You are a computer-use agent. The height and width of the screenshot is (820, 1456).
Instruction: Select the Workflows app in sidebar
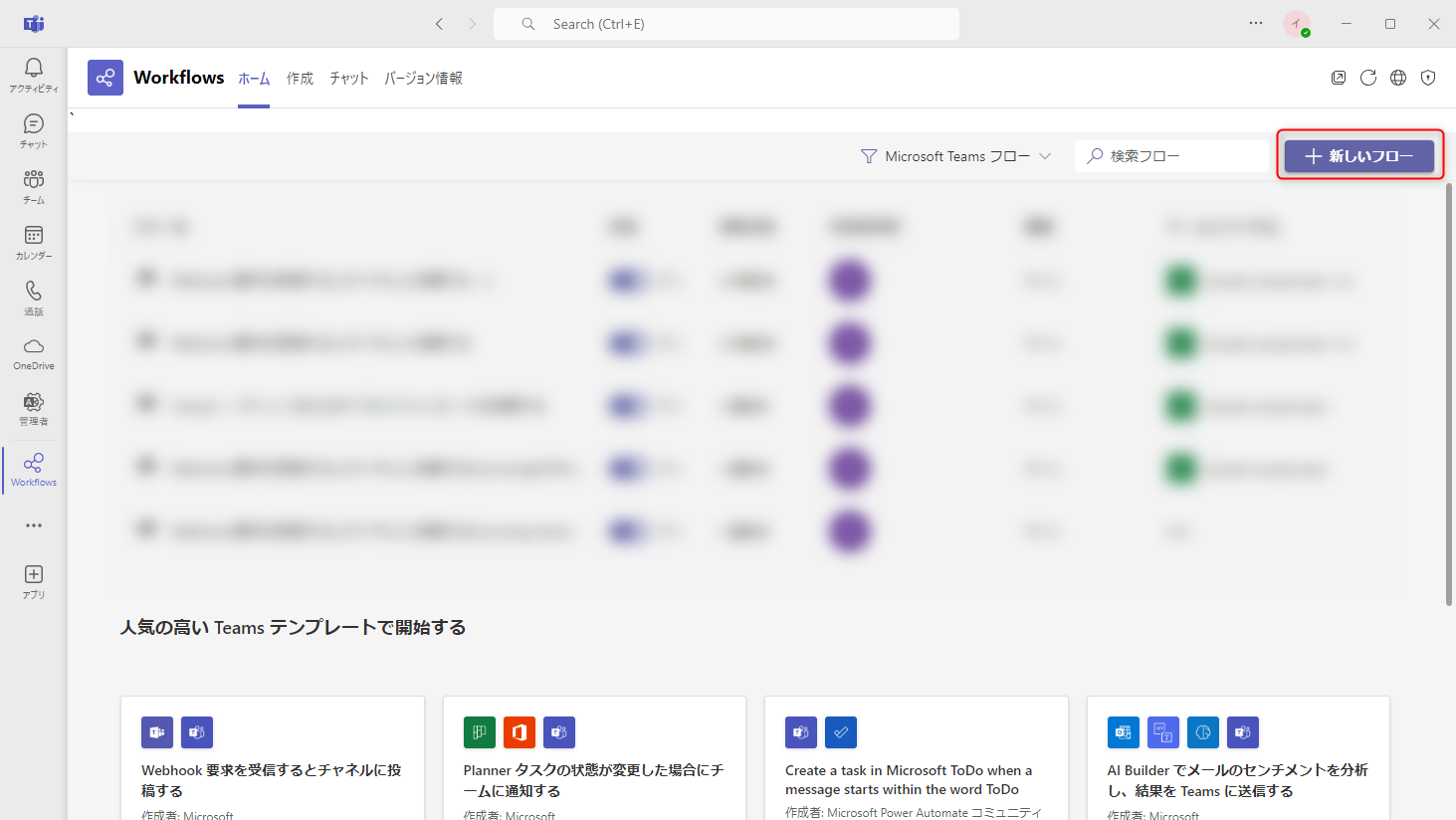click(34, 470)
